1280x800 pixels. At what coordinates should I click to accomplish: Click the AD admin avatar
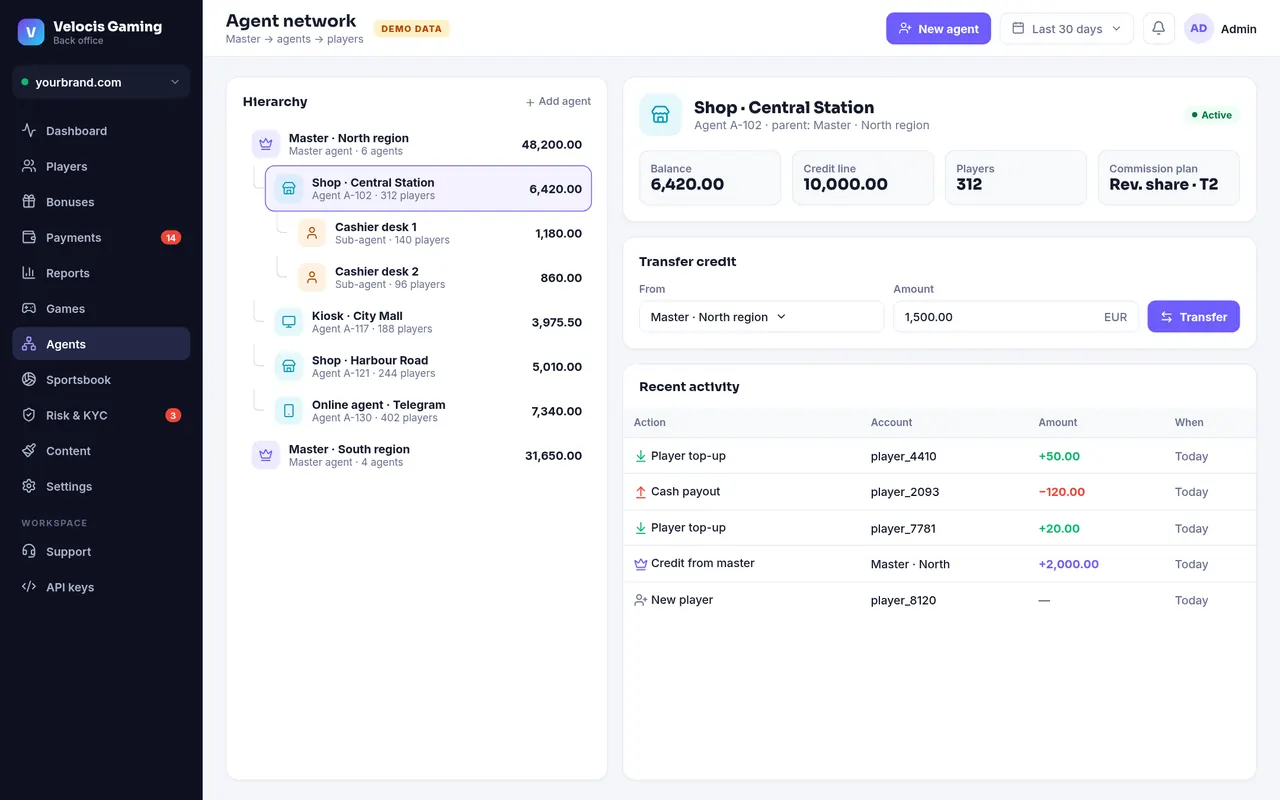click(x=1199, y=28)
